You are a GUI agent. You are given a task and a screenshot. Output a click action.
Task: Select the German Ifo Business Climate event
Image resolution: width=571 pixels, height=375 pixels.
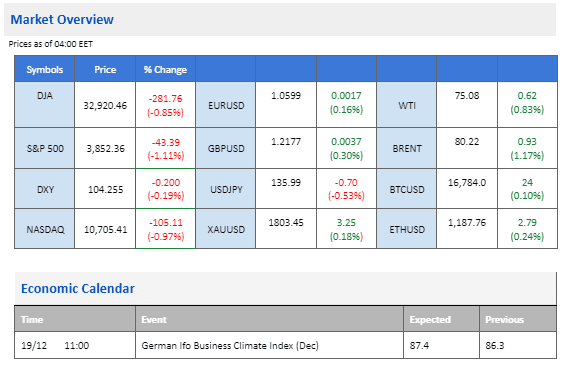[x=230, y=345]
